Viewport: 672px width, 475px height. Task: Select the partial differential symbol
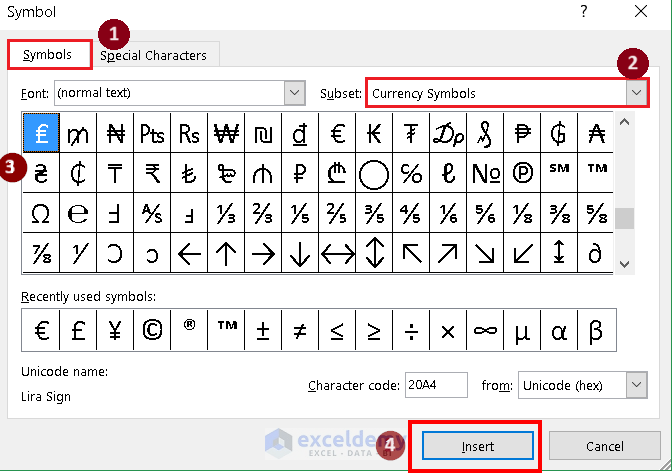[596, 252]
